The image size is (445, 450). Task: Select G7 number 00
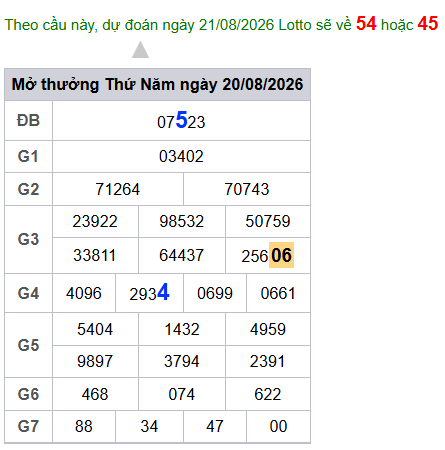(x=278, y=426)
